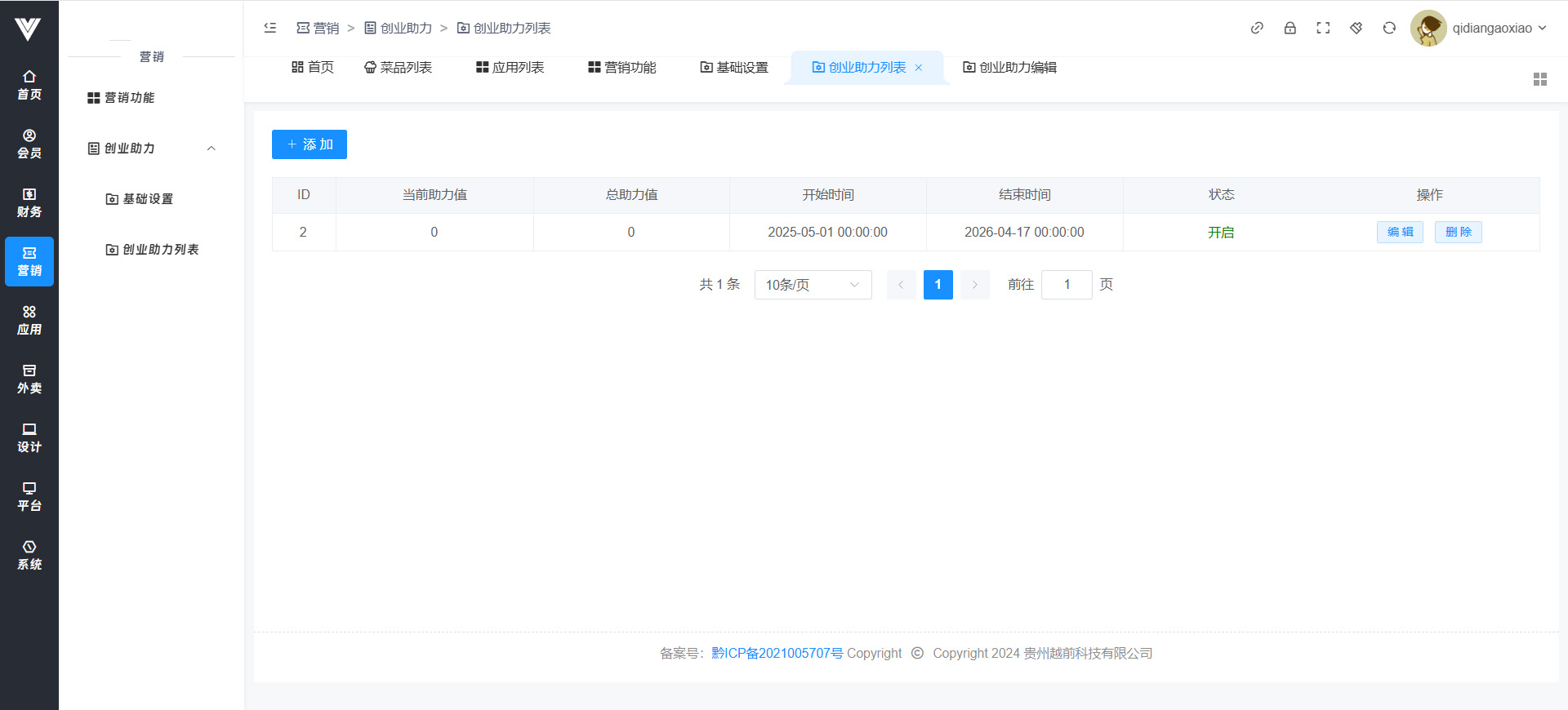Open the tab grid menu icon
1568x710 pixels.
click(x=1539, y=79)
